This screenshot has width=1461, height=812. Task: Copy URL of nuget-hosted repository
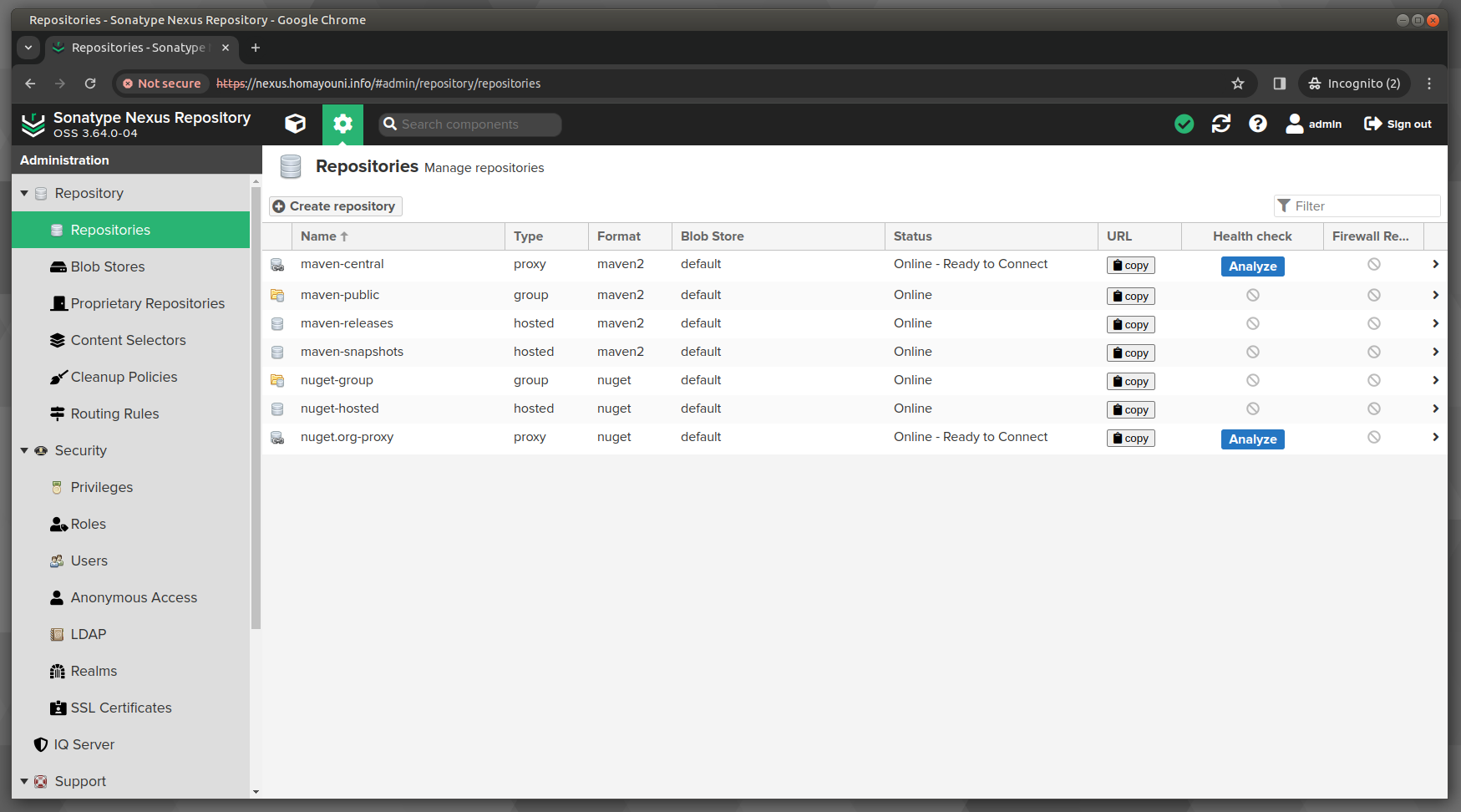coord(1131,410)
